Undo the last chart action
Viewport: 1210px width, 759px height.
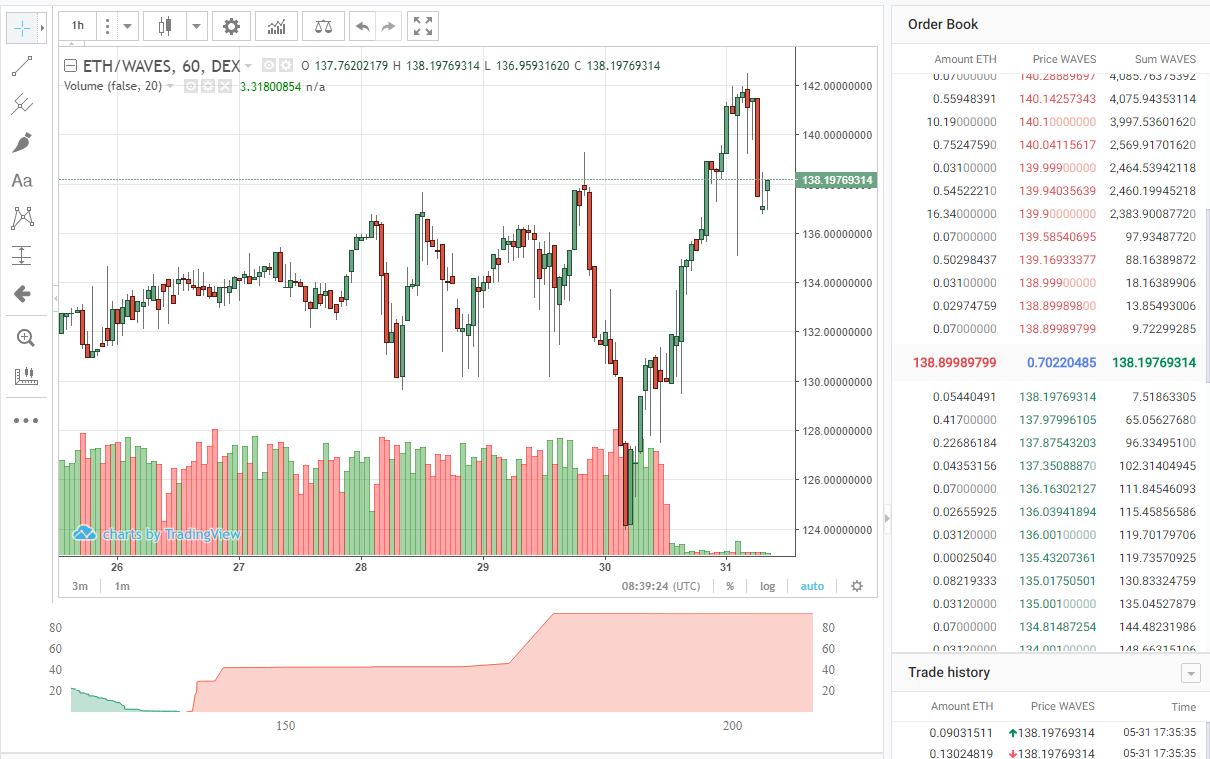(362, 26)
